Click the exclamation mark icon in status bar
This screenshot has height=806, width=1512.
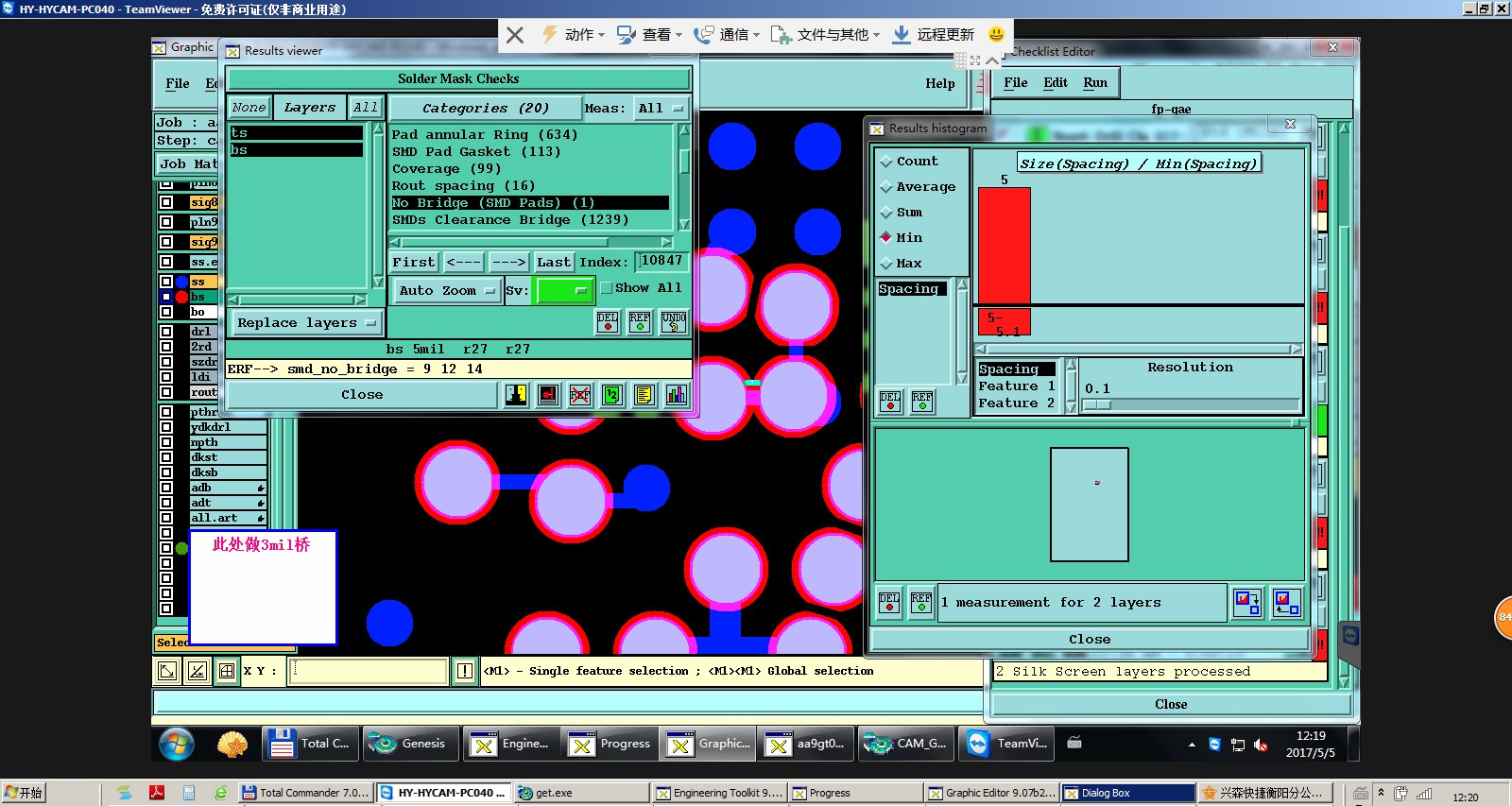[x=465, y=671]
